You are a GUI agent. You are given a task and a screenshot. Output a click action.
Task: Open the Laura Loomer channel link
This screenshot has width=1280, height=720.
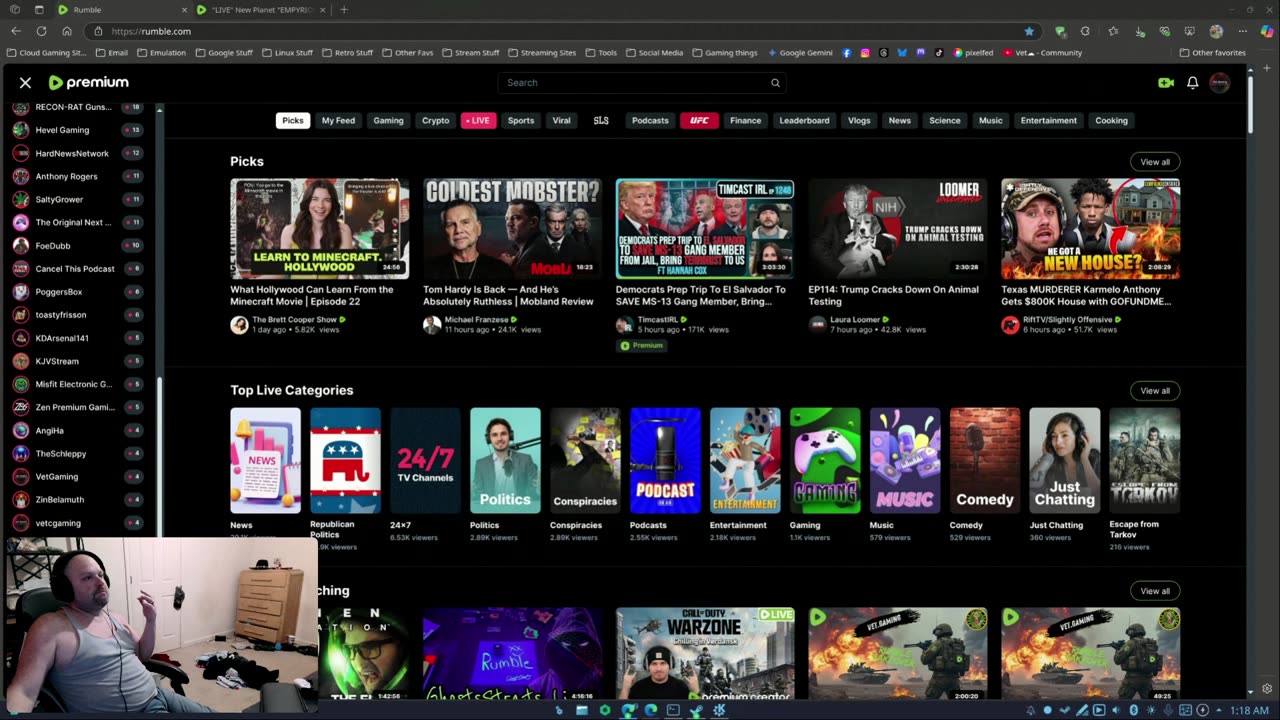(857, 319)
